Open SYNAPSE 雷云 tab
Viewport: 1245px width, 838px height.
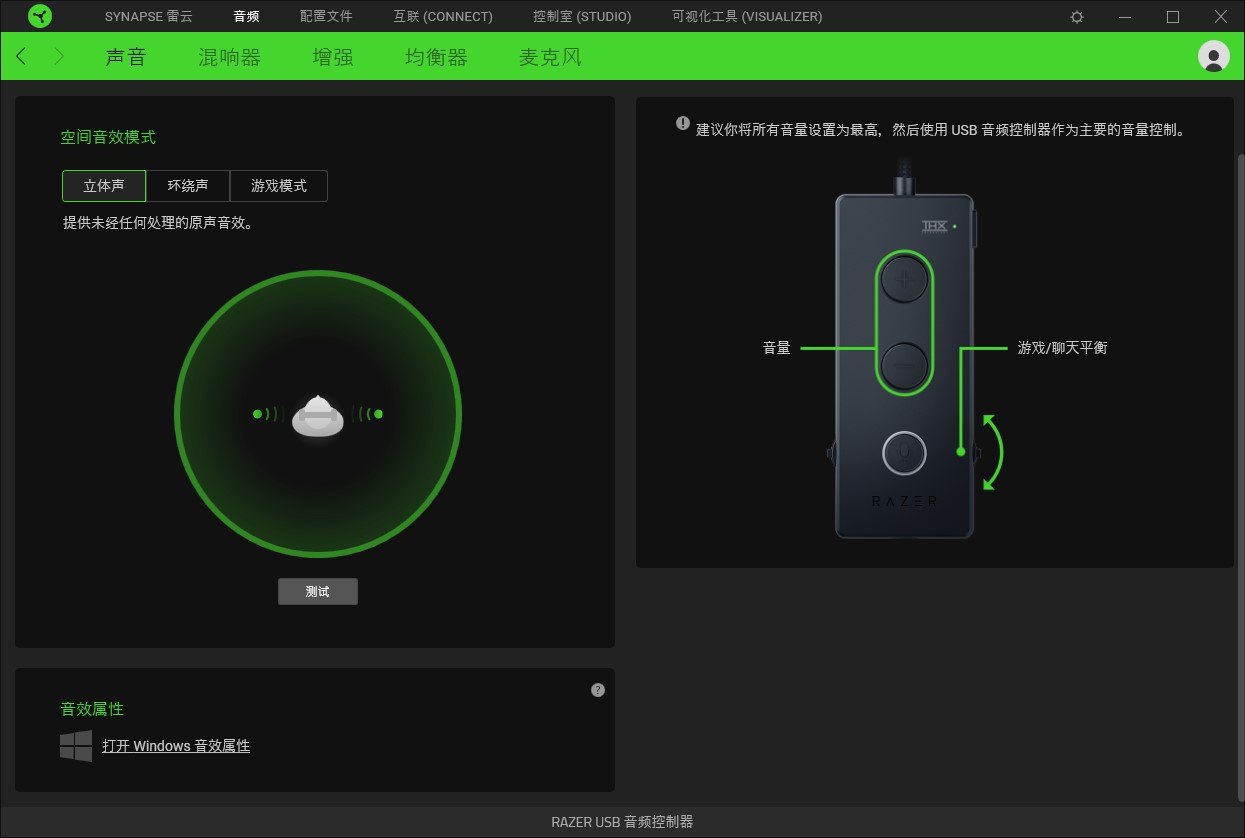point(149,17)
